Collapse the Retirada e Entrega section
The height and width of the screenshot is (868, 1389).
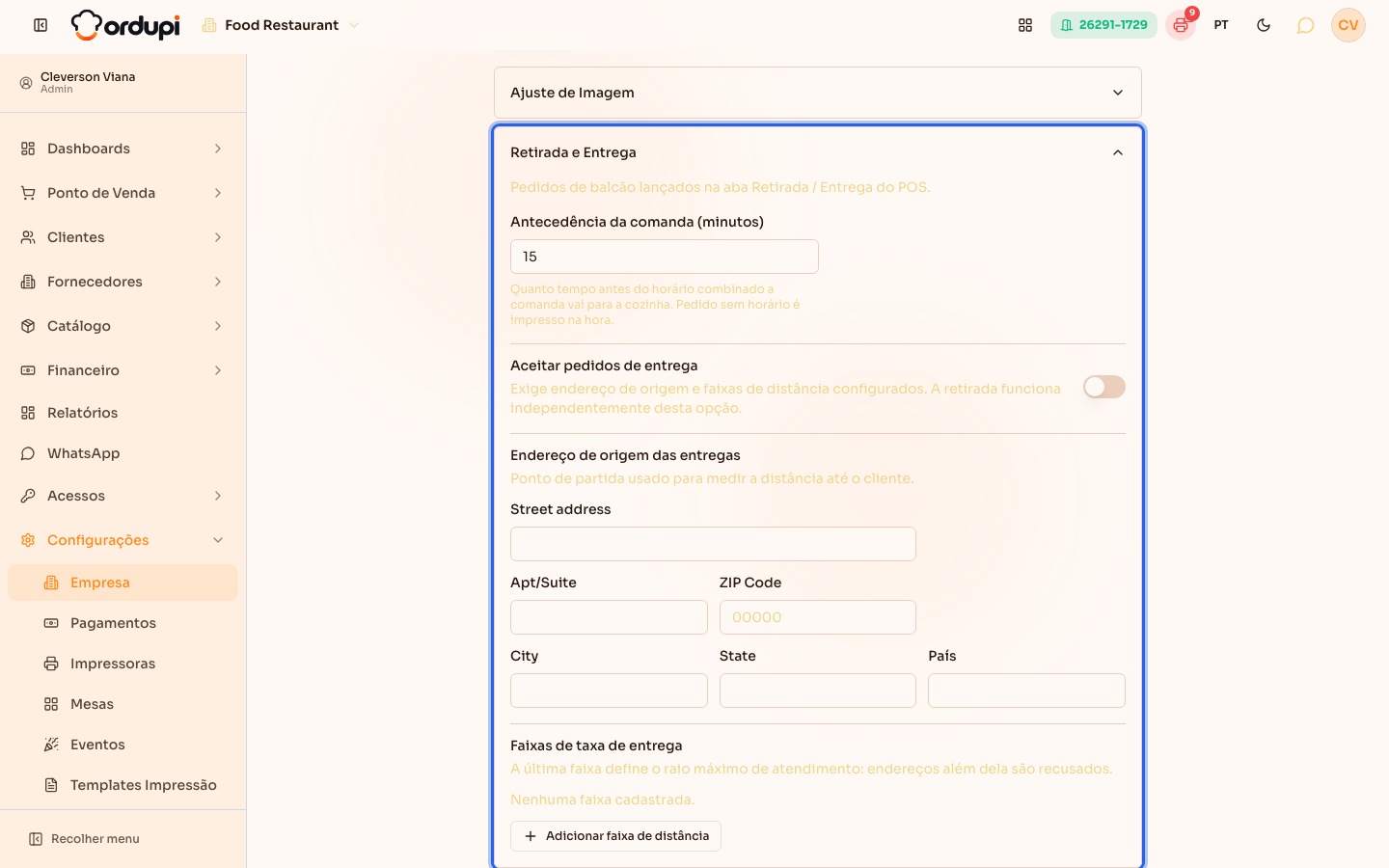pos(818,152)
